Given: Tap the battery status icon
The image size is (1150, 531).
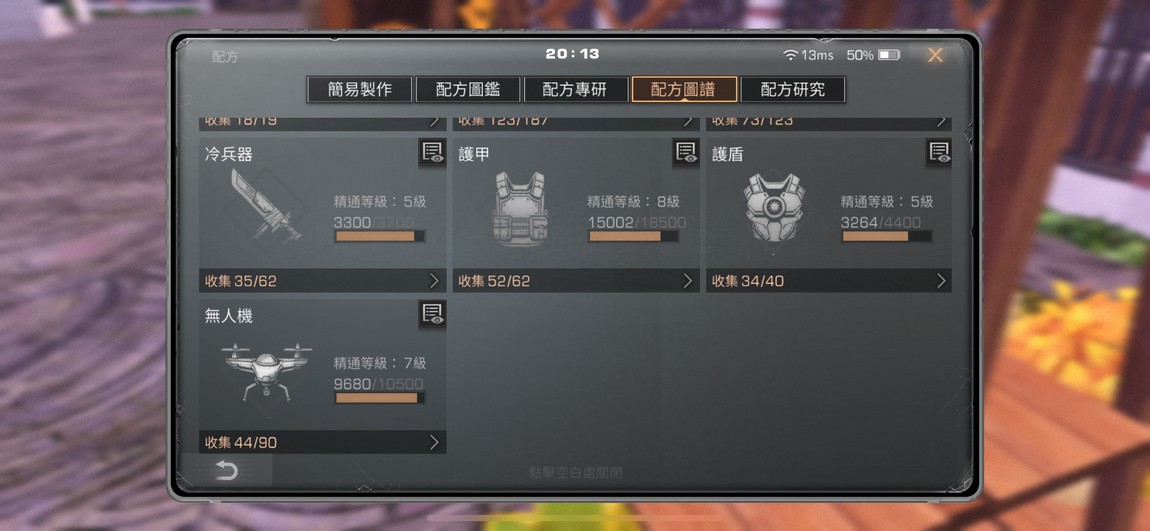Looking at the screenshot, I should point(889,55).
